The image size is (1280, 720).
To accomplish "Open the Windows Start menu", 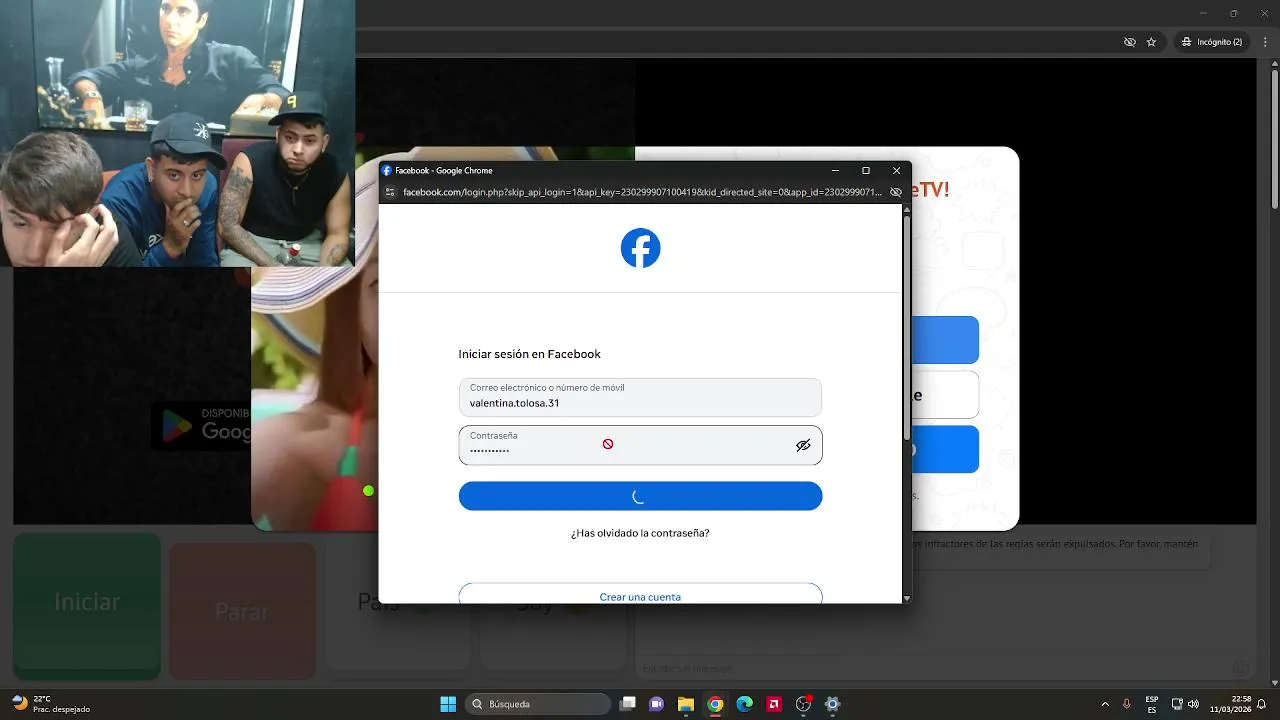I will tap(448, 704).
